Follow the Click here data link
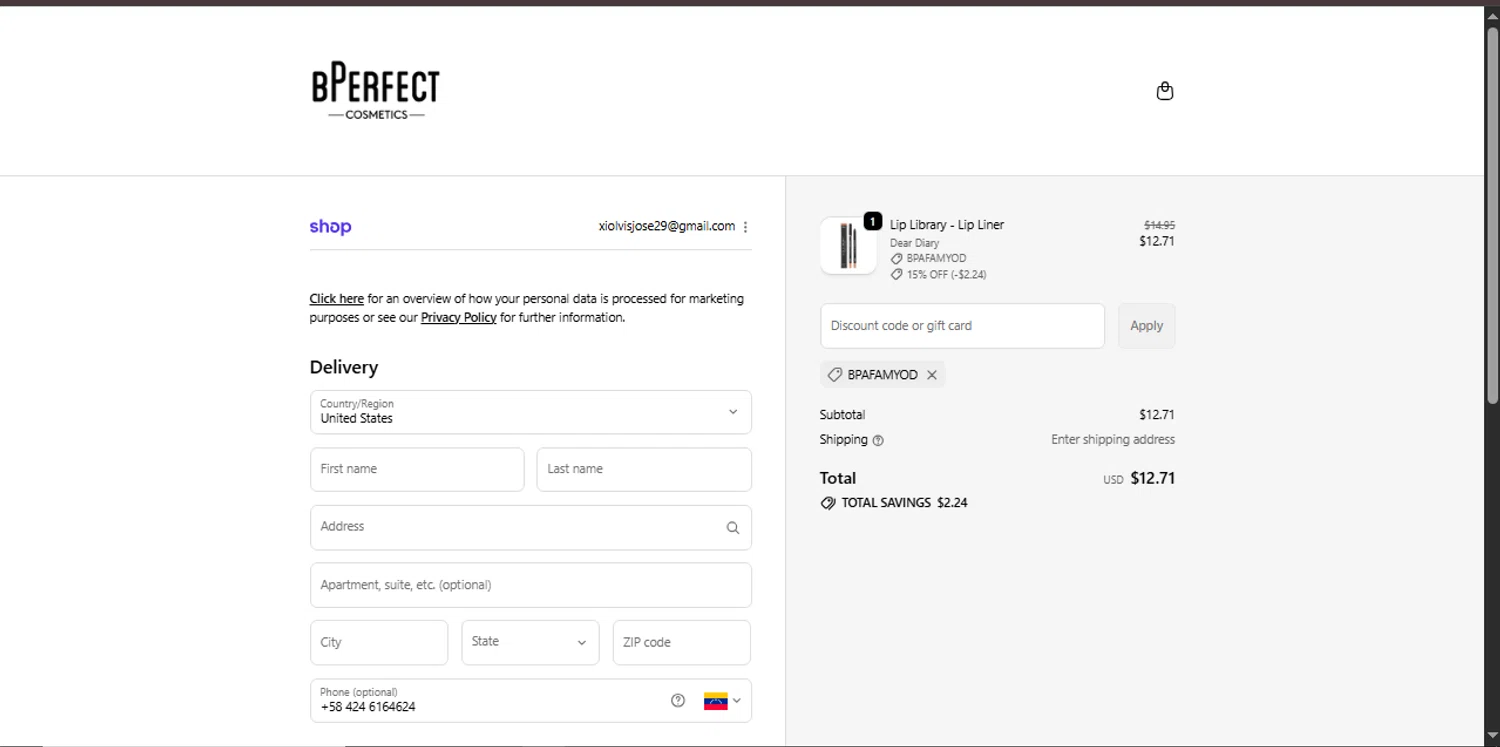The image size is (1500, 747). [336, 299]
